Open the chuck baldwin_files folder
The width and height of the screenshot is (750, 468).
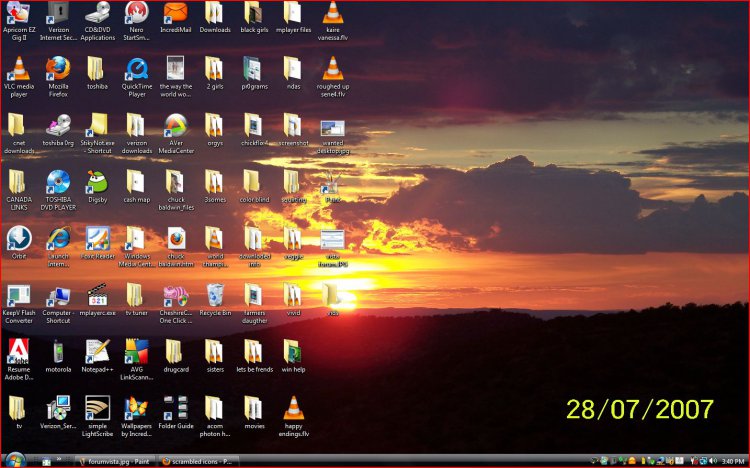pos(176,190)
